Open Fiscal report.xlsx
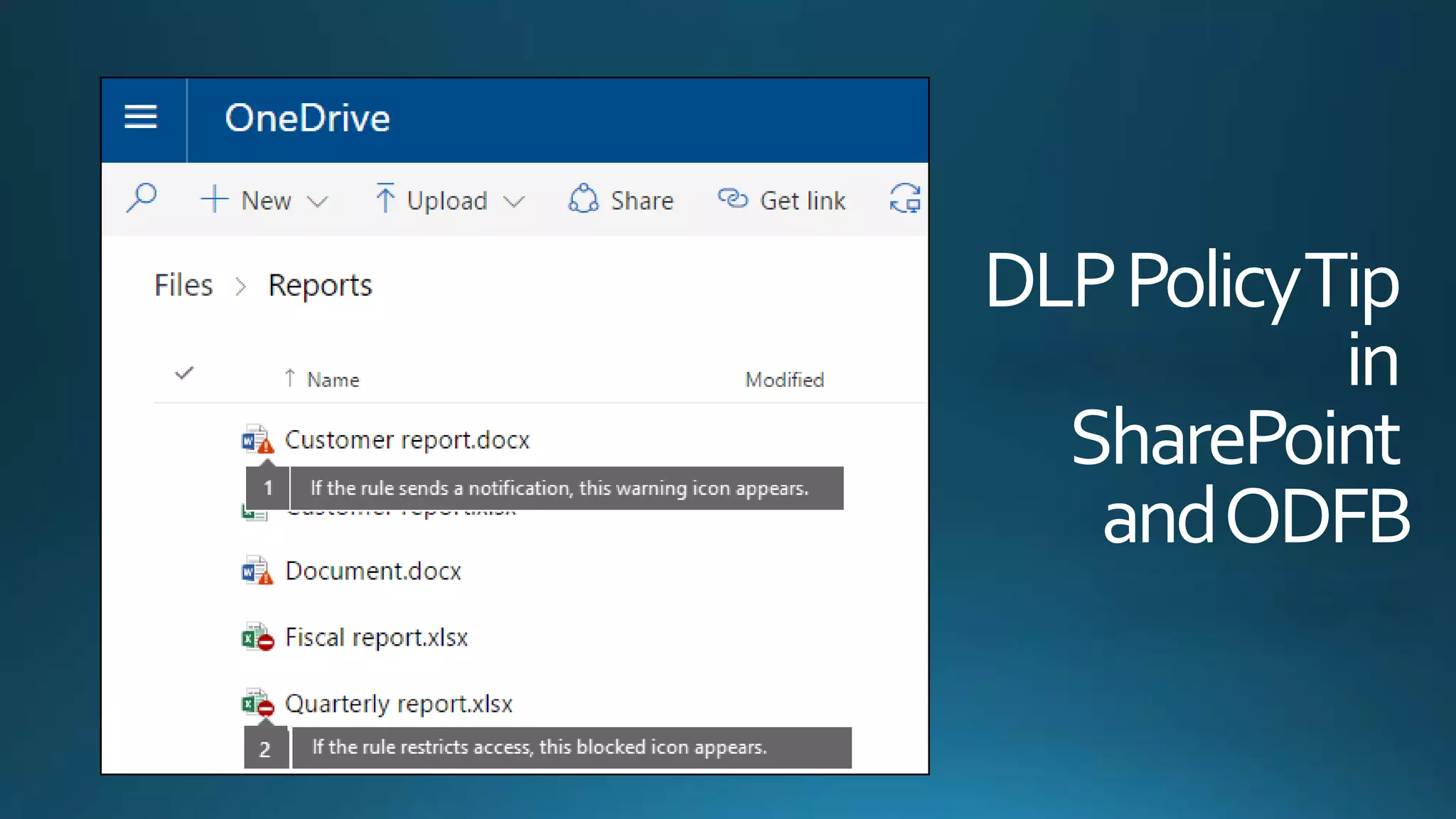 click(x=377, y=638)
